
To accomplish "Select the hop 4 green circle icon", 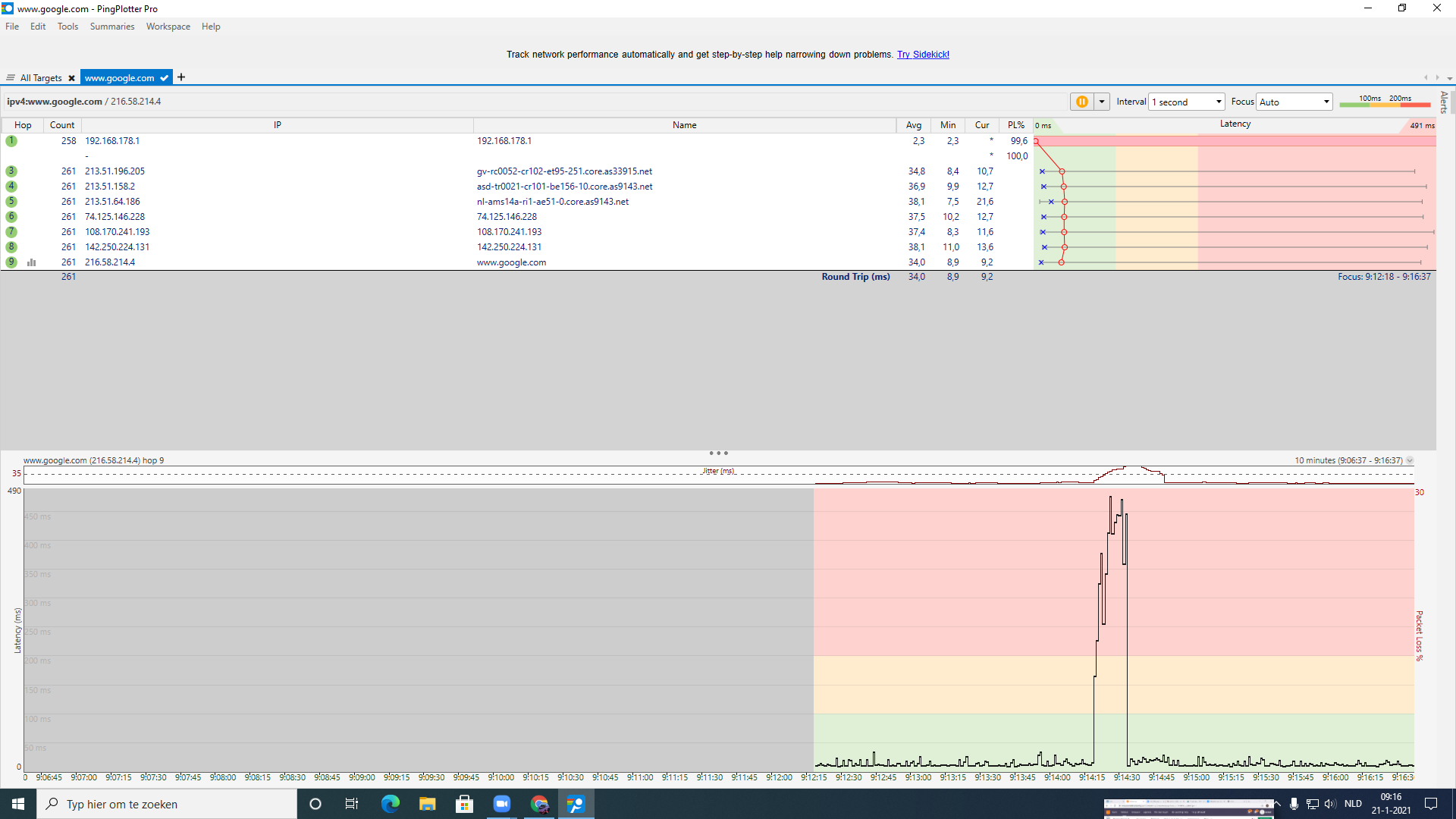I will click(11, 187).
